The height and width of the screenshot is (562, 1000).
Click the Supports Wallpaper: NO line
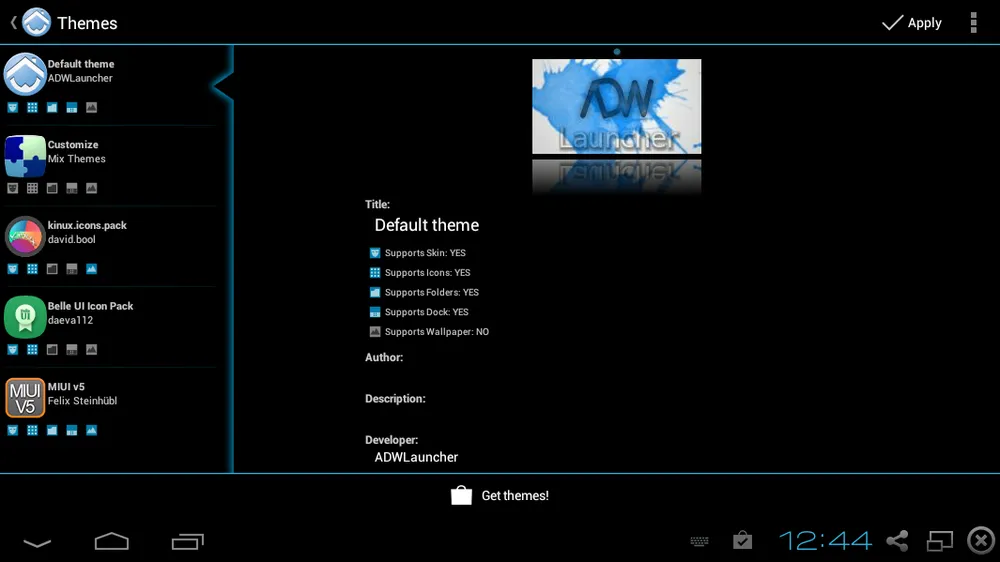[x=429, y=332]
